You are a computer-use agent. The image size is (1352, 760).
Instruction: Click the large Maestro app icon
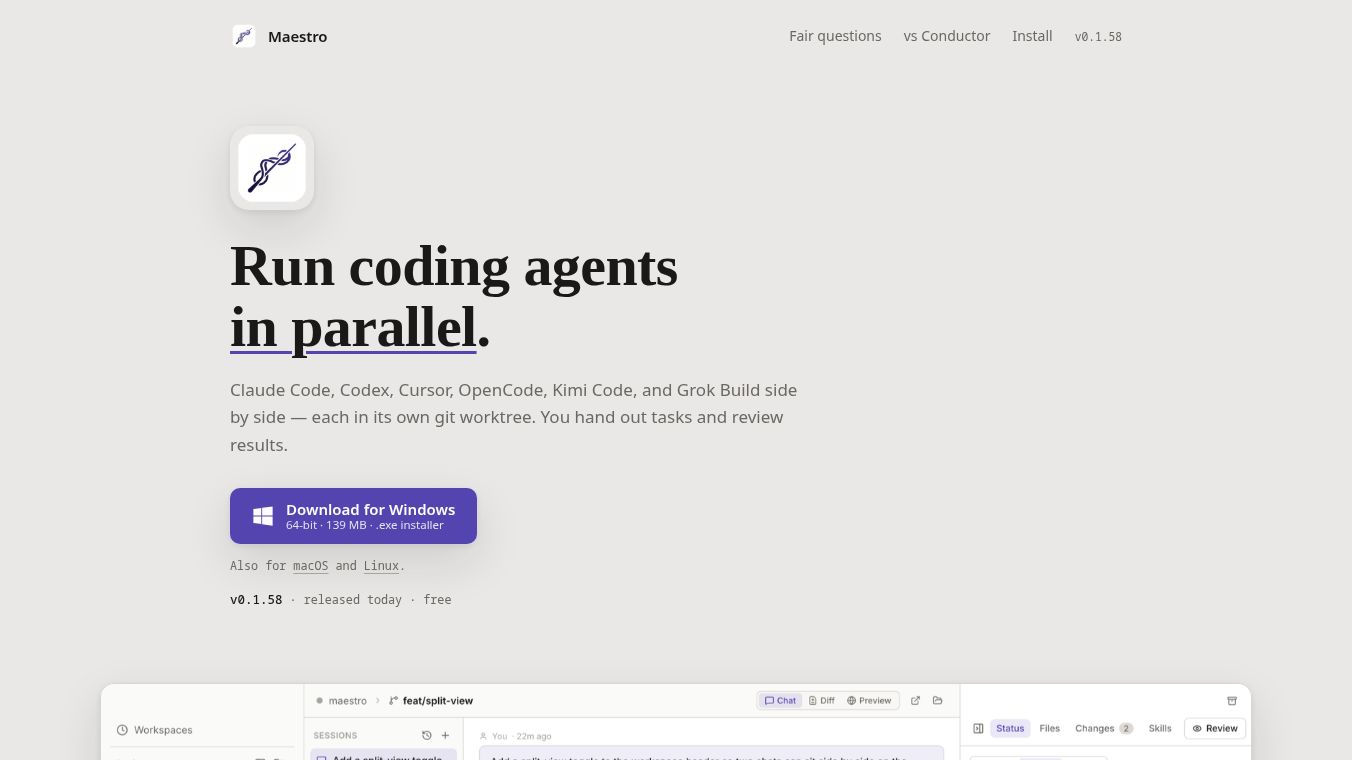pyautogui.click(x=272, y=168)
